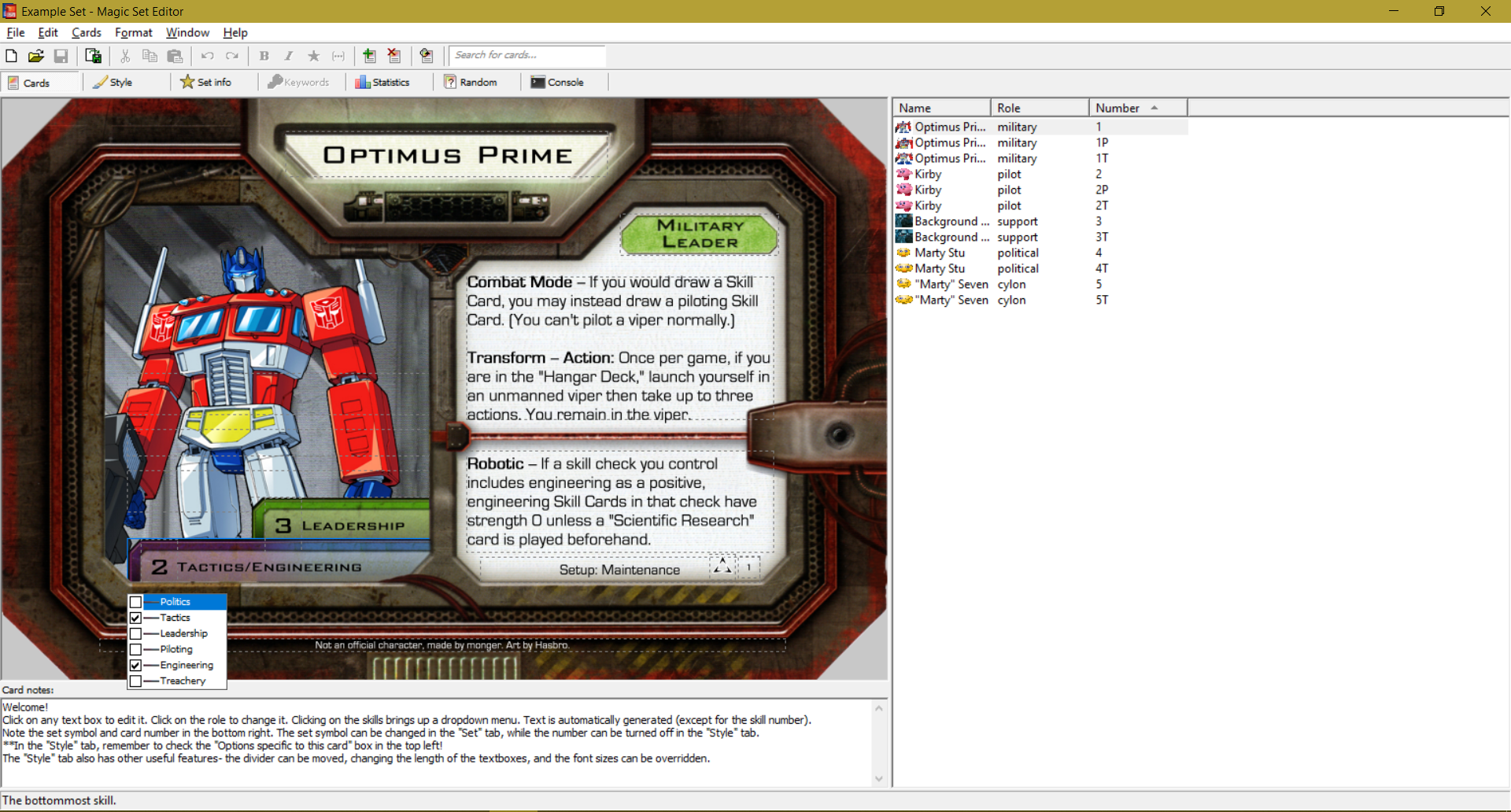Sort card list by Name column header
This screenshot has height=812, width=1511.
click(941, 108)
